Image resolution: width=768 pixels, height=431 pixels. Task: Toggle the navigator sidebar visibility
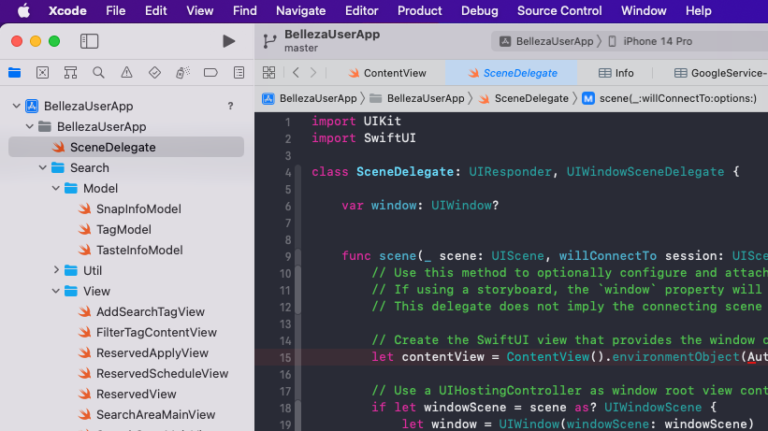[89, 41]
